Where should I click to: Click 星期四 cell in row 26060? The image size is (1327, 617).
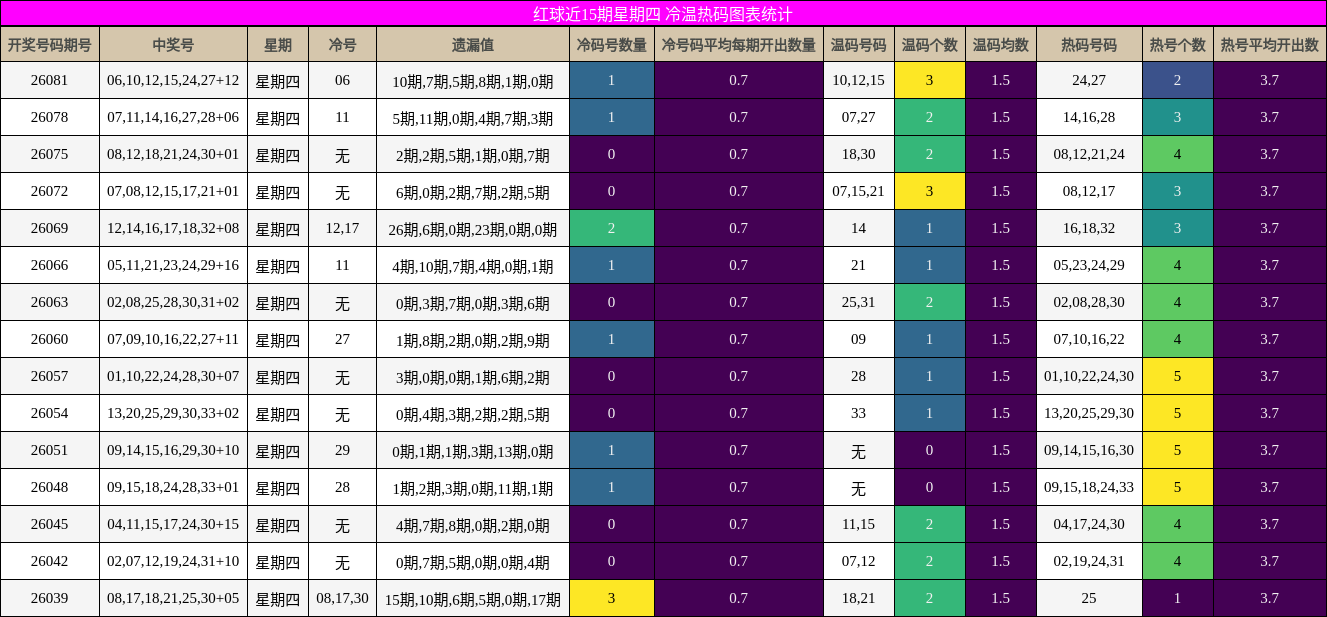(x=278, y=339)
